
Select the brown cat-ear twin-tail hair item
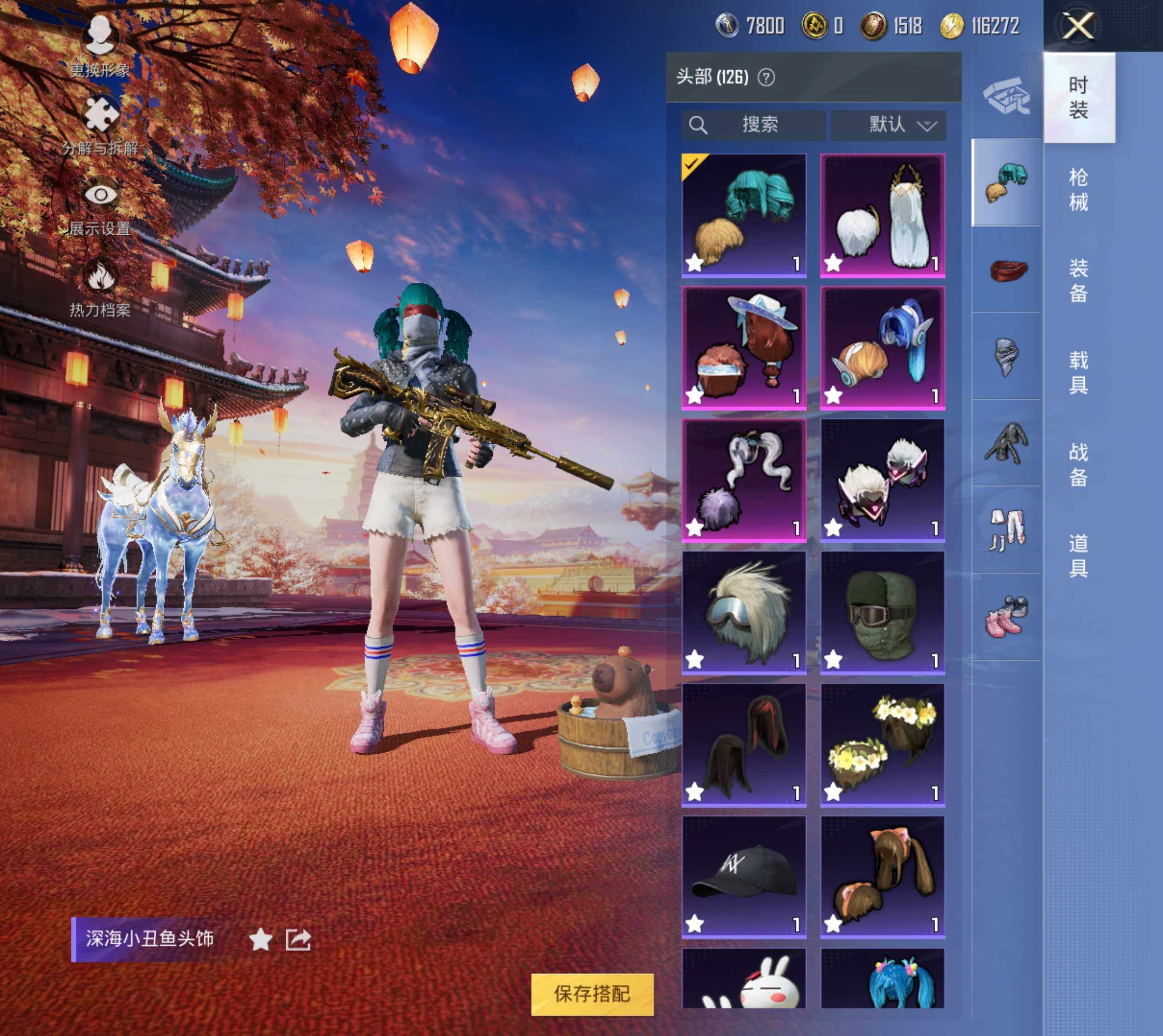(883, 877)
